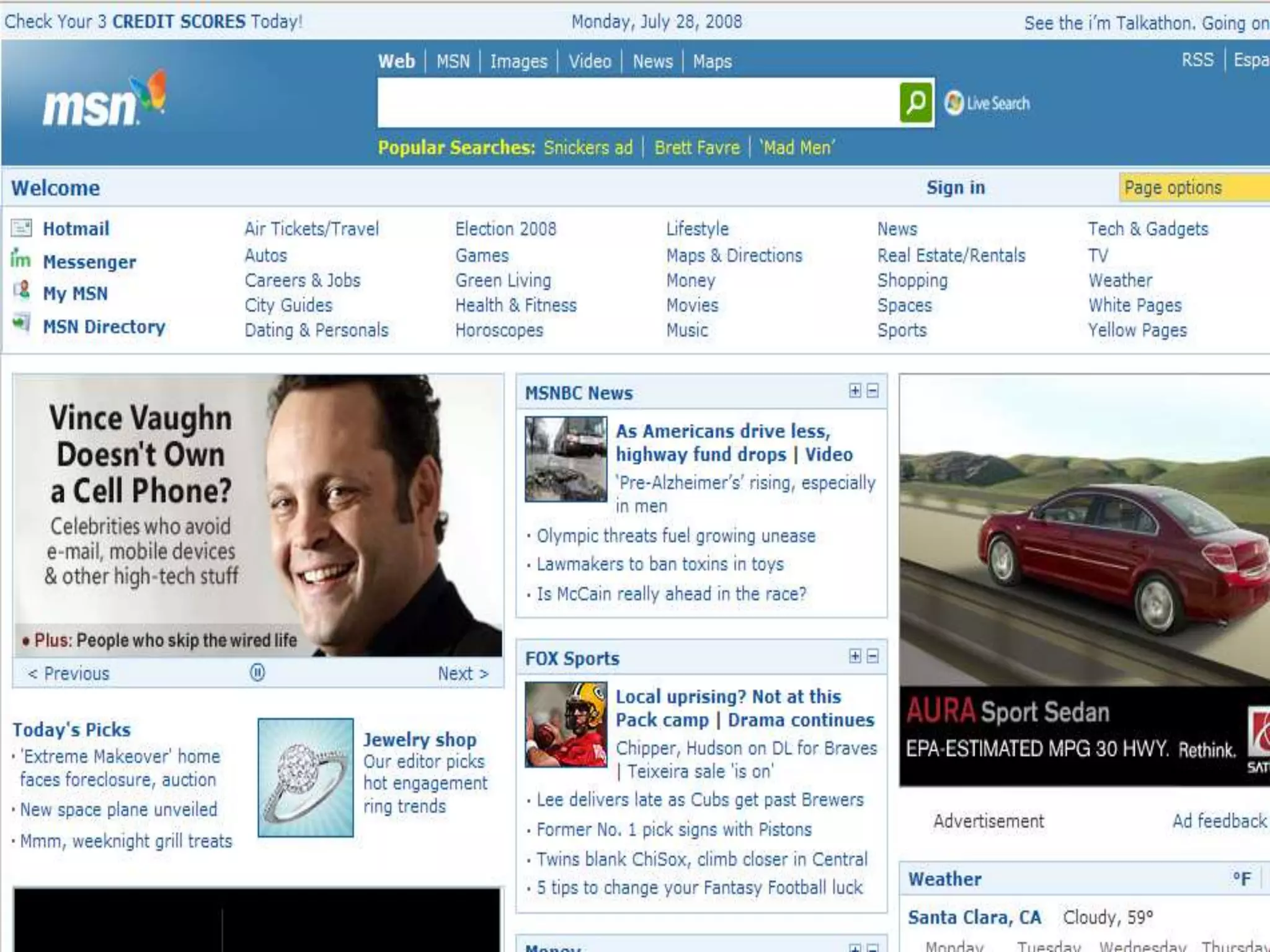This screenshot has width=1270, height=952.
Task: Open the Brett Favre popular search
Action: tap(697, 148)
